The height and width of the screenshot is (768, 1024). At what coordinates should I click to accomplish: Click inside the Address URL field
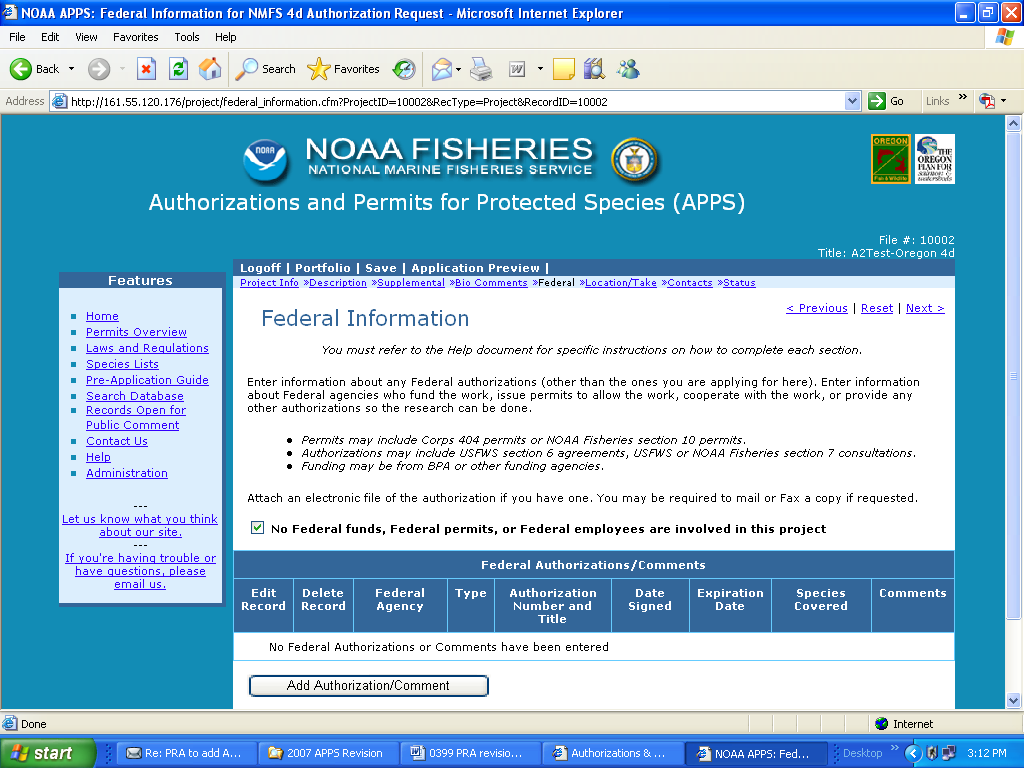[455, 102]
